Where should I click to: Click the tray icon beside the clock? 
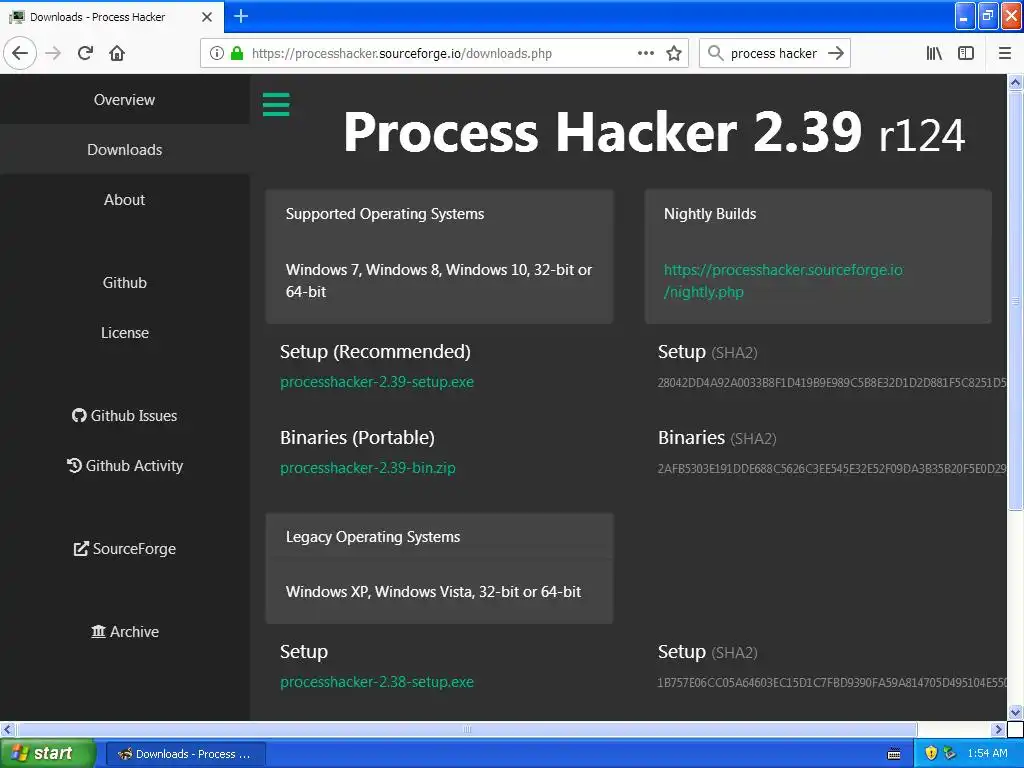tap(950, 754)
